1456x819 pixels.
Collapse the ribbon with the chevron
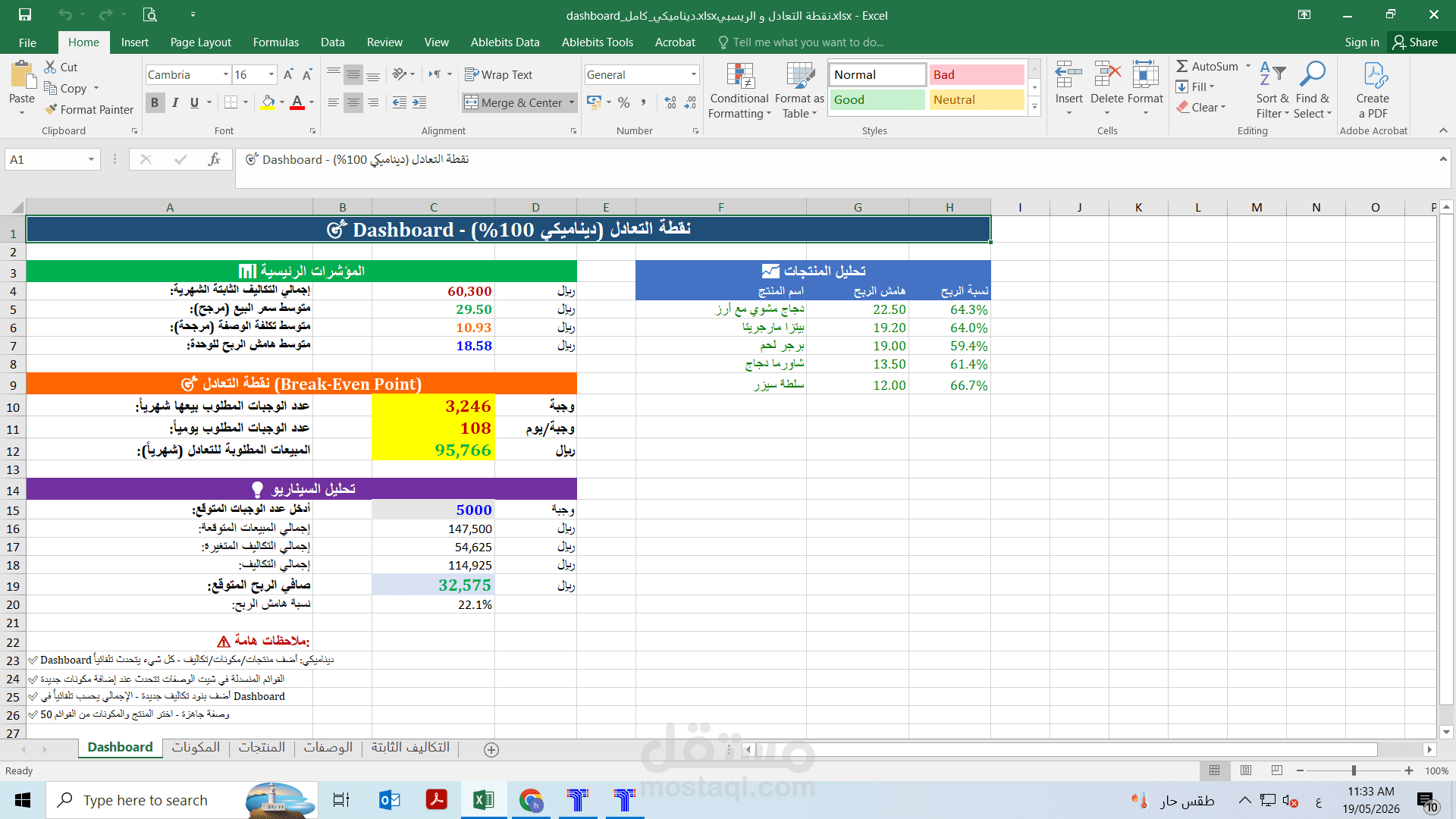coord(1443,130)
